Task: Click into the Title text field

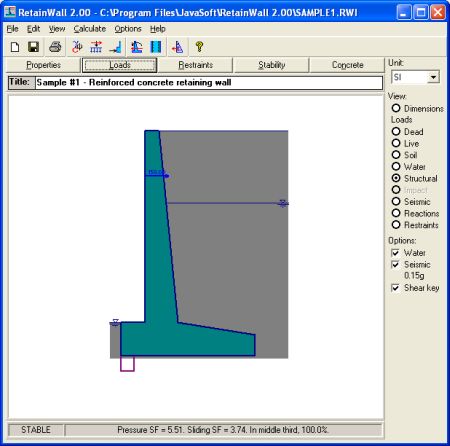Action: pyautogui.click(x=209, y=83)
